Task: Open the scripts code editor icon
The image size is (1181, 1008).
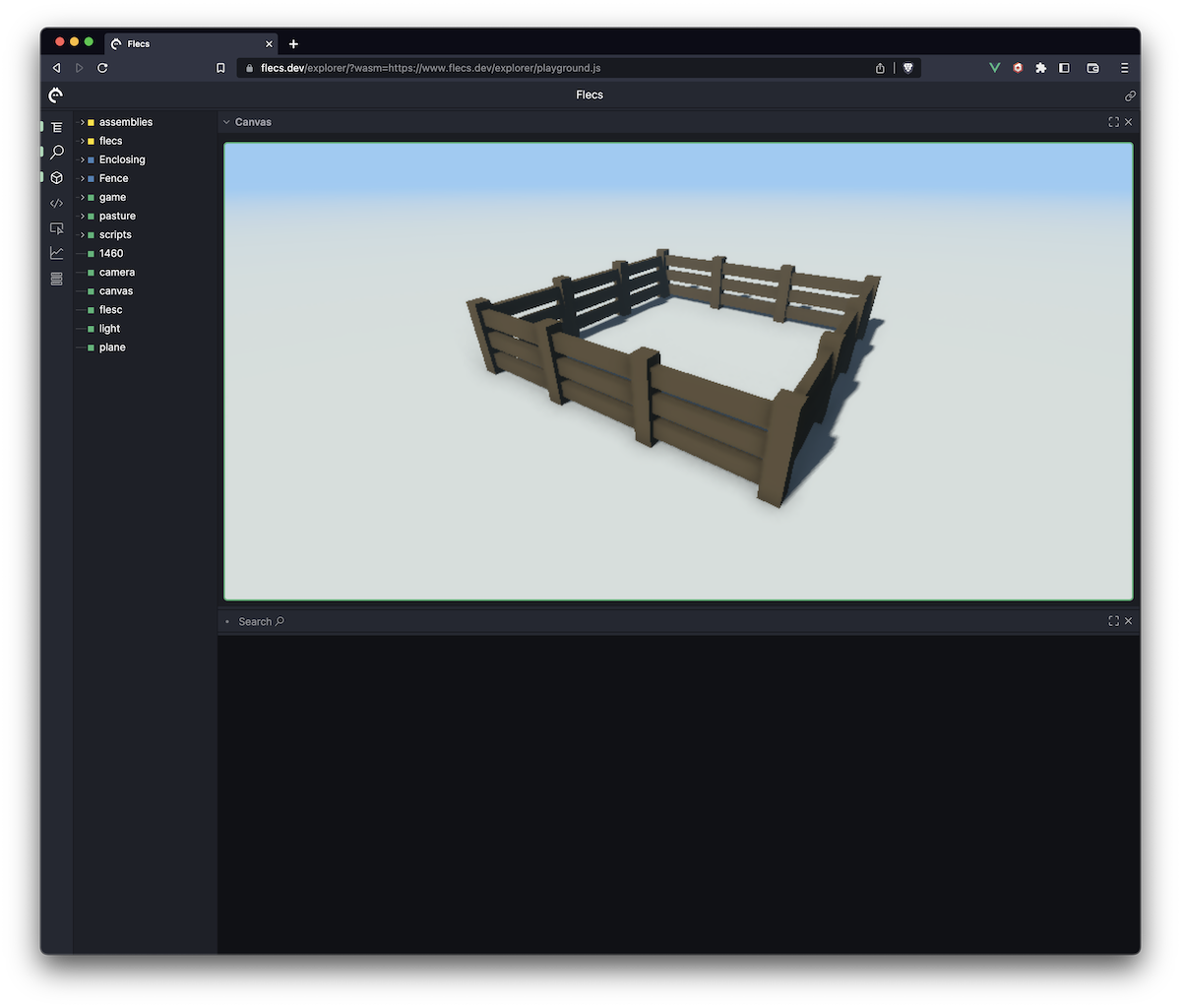Action: click(x=56, y=203)
